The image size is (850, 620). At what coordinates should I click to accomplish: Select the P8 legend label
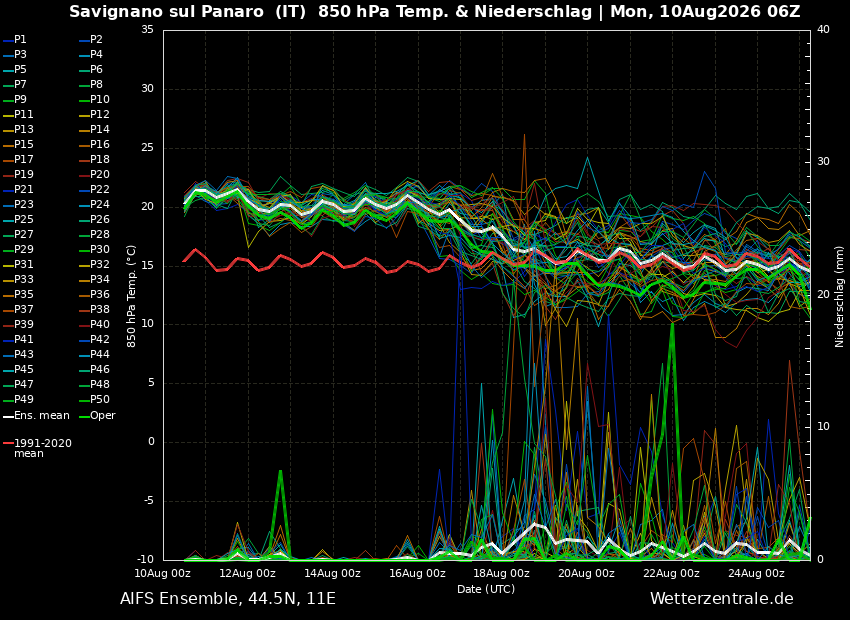click(91, 85)
